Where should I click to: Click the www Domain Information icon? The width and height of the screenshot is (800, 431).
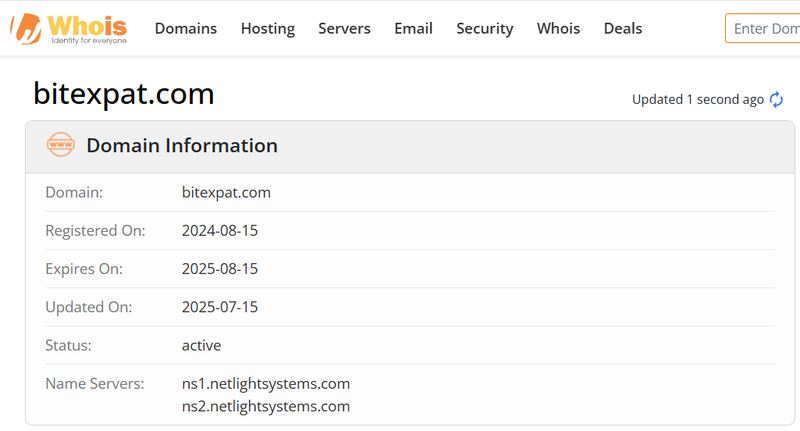[61, 145]
